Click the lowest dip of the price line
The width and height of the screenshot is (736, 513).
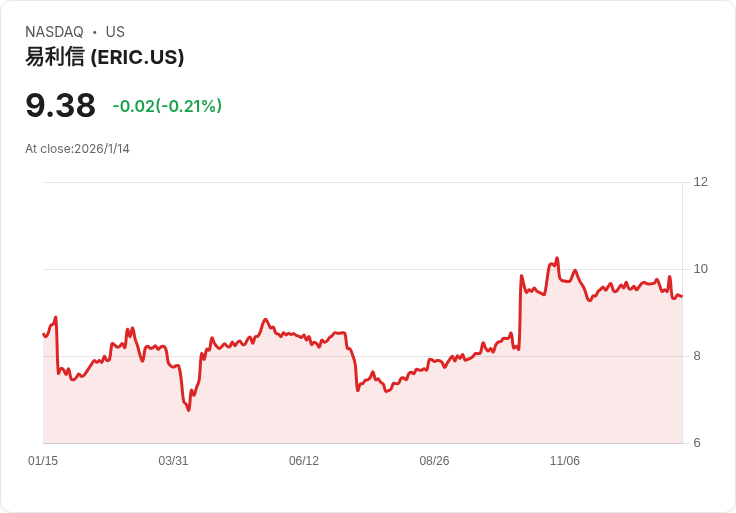pyautogui.click(x=188, y=410)
